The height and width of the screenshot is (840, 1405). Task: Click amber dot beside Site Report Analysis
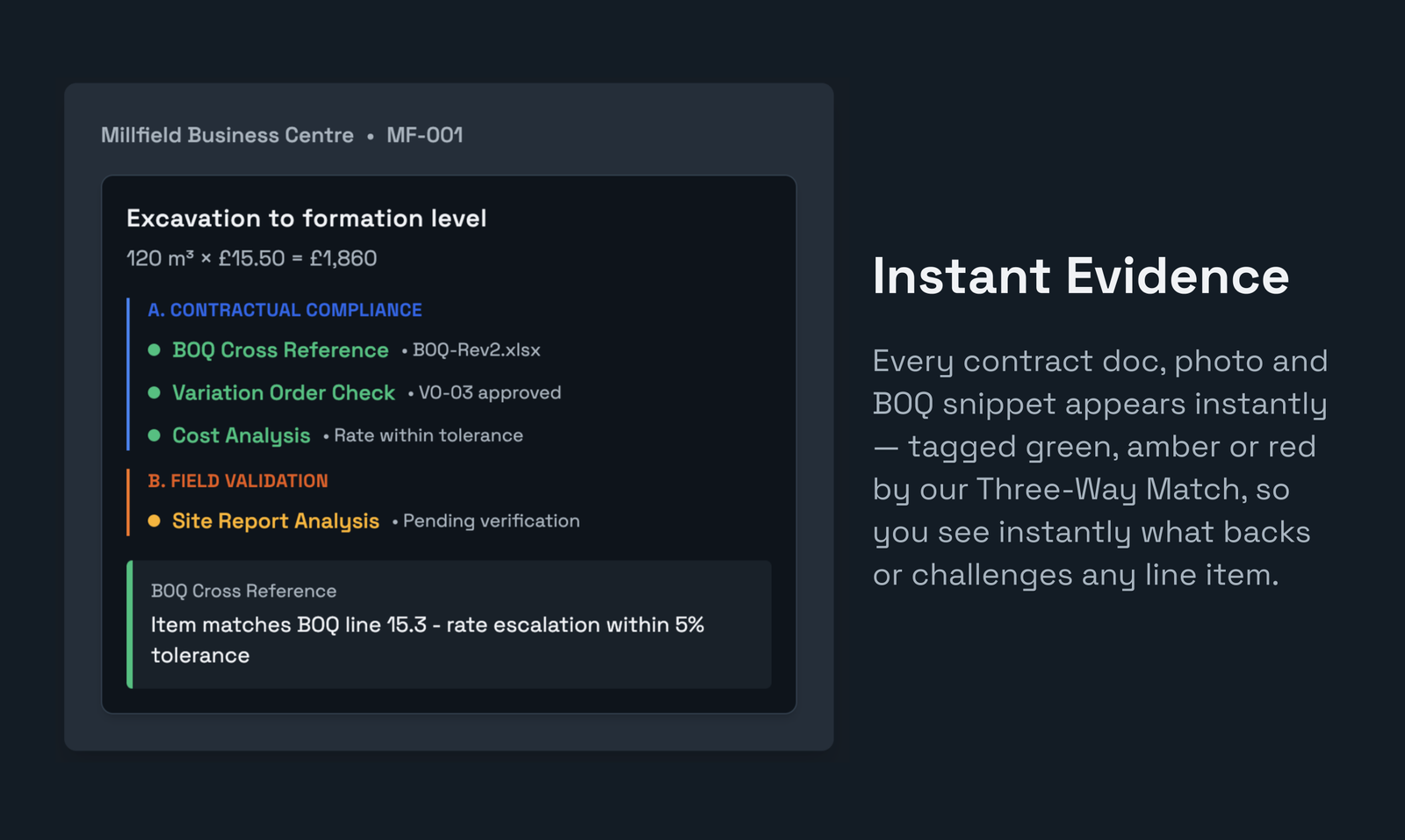click(x=154, y=521)
